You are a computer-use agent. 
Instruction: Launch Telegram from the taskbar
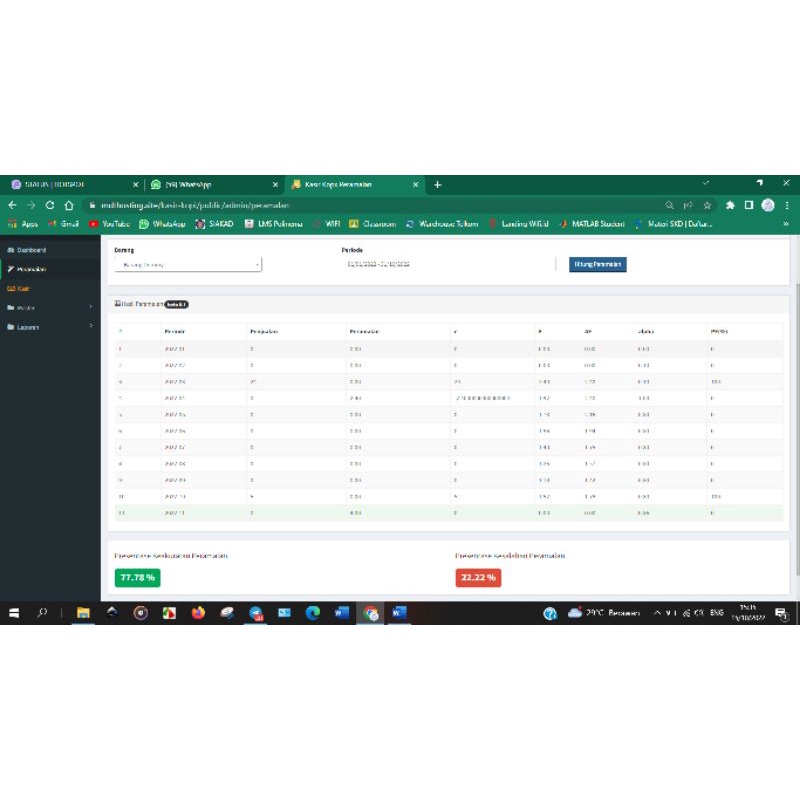[x=256, y=613]
